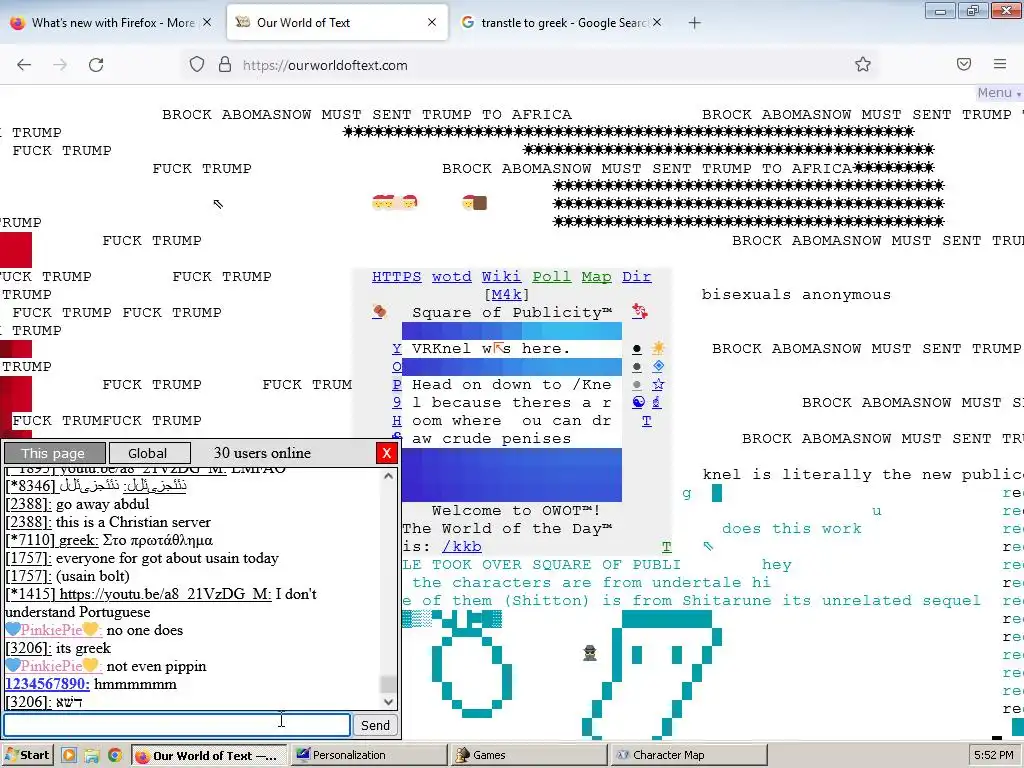The width and height of the screenshot is (1024, 768).
Task: Click the detective emoji character on the canvas
Action: point(590,652)
